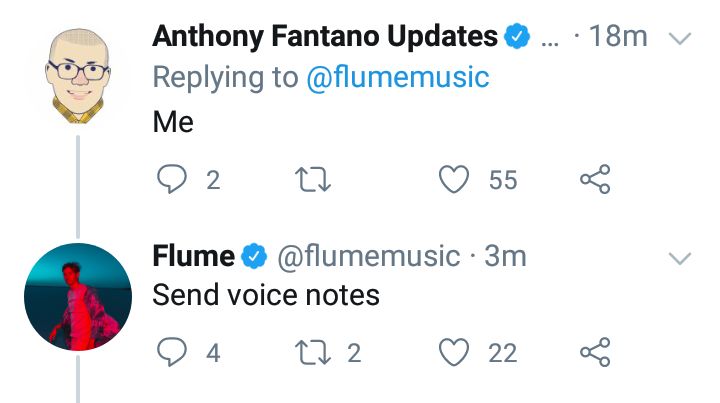
Task: Open the chevron menu on Anthony Fantano's tweet
Action: pos(679,38)
